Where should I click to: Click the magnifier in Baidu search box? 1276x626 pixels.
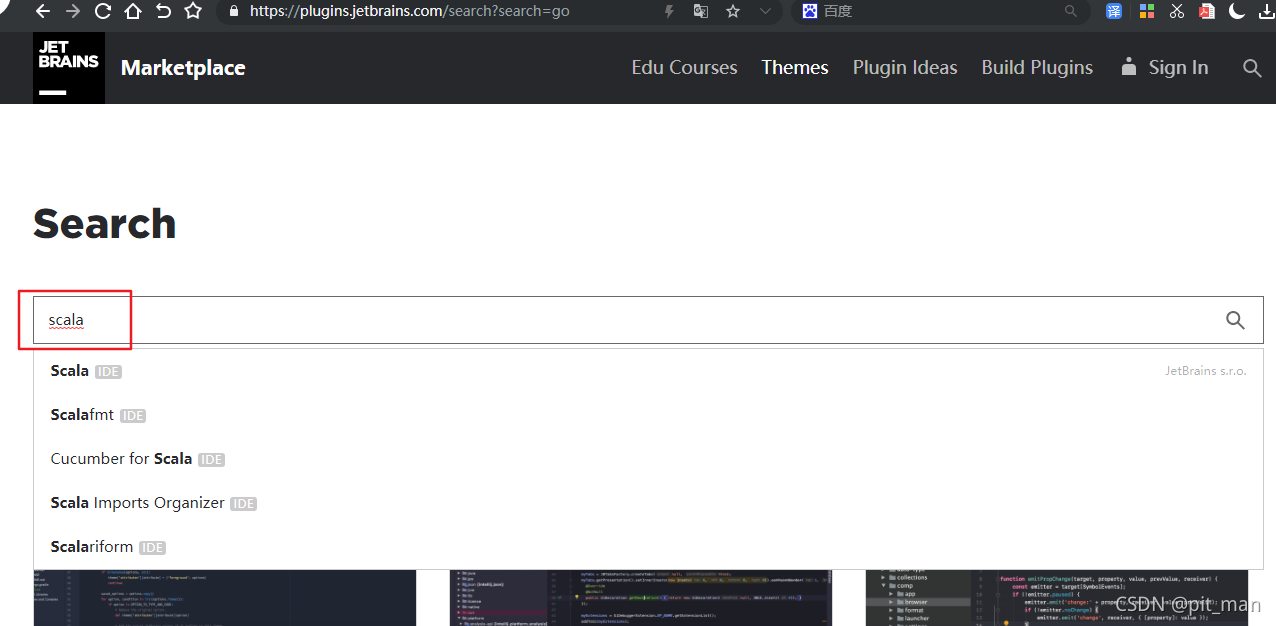pos(1071,12)
